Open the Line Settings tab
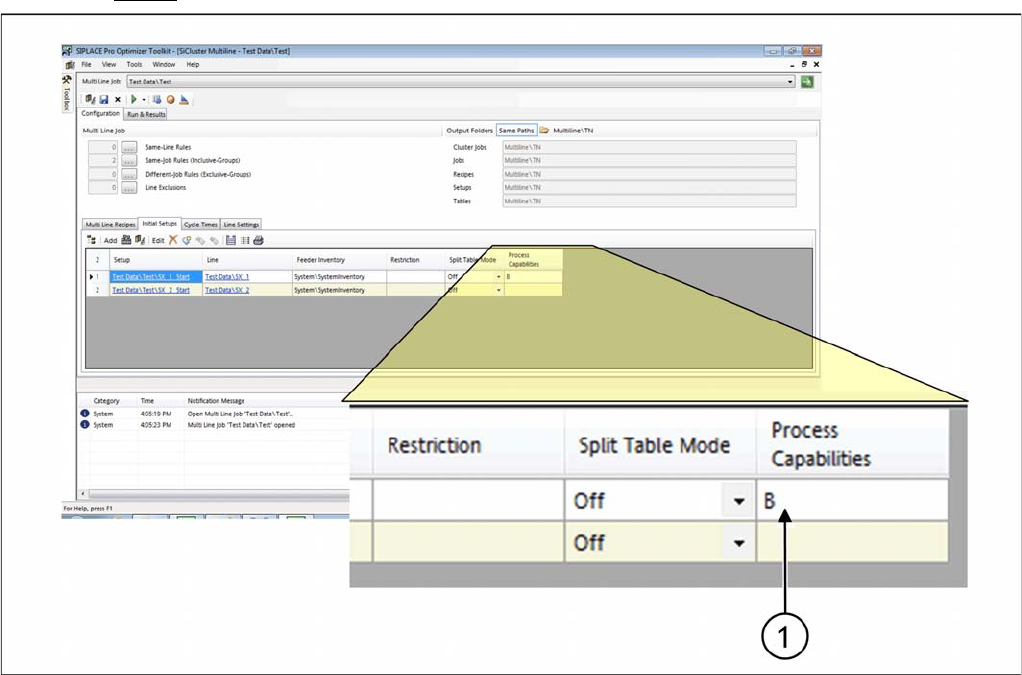Image resolution: width=1022 pixels, height=675 pixels. coord(241,224)
